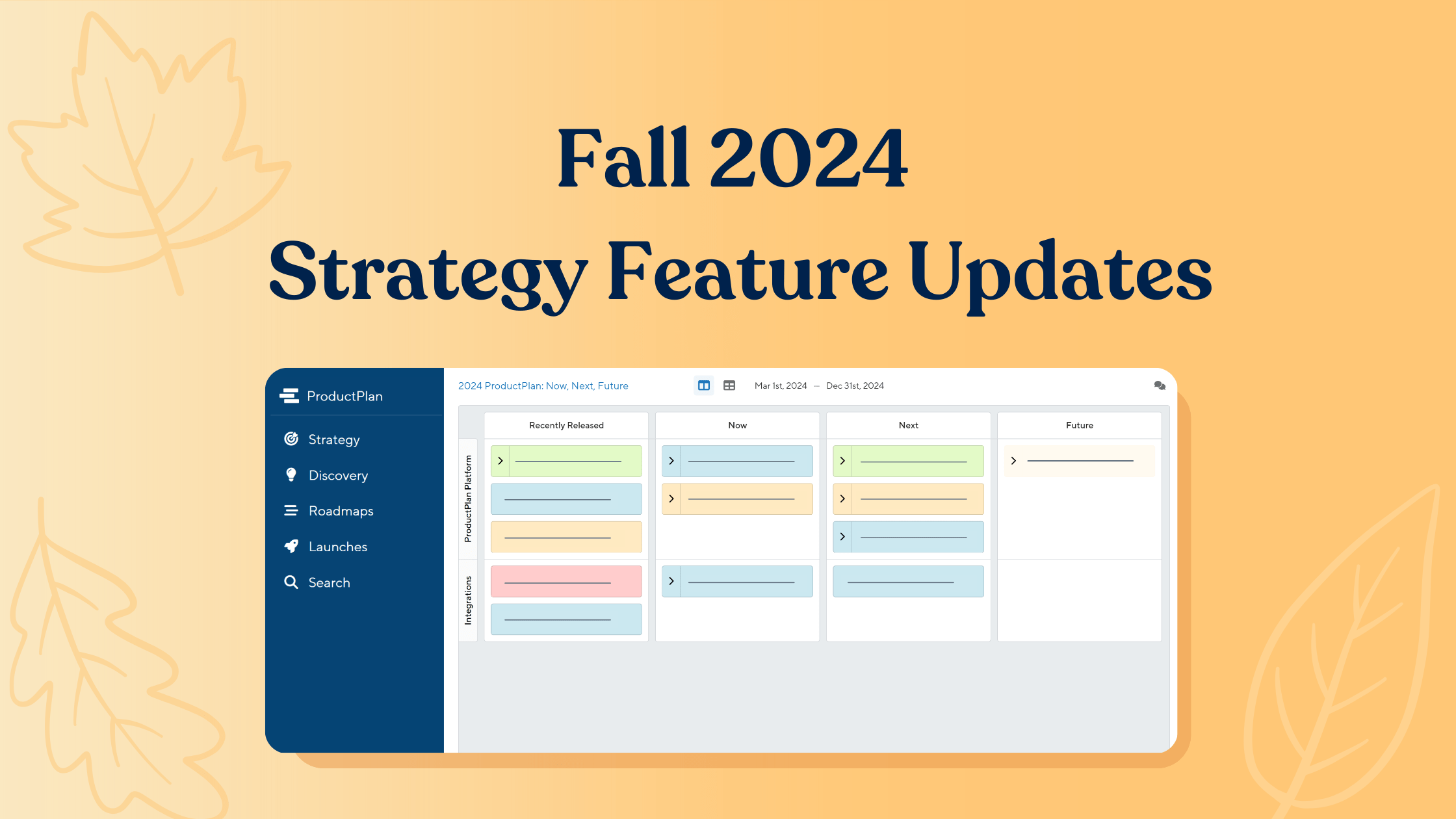Click the grid/table view toggle icon
Screen dimensions: 1456x819
pyautogui.click(x=729, y=386)
